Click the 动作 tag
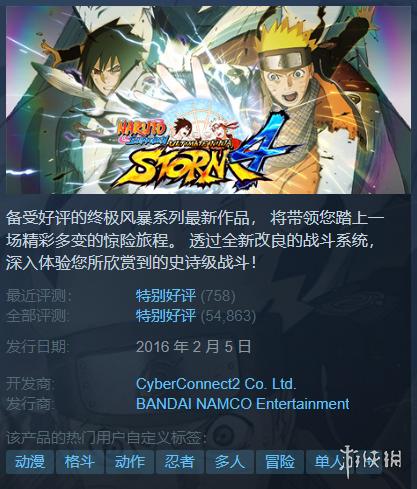Image resolution: width=417 pixels, height=489 pixels. point(130,462)
